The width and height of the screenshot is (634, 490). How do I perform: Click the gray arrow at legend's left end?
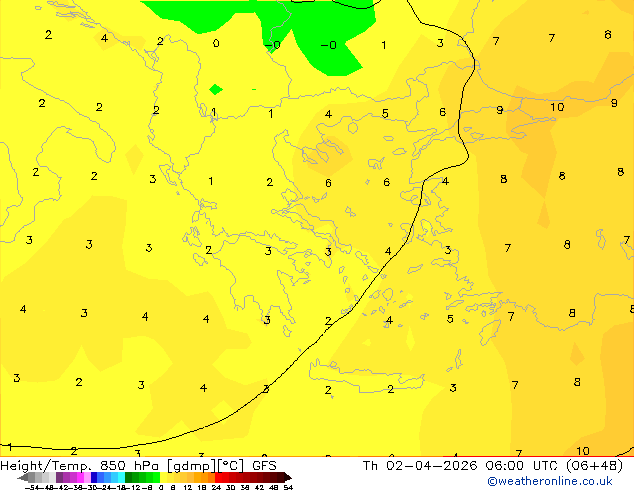pos(23,478)
